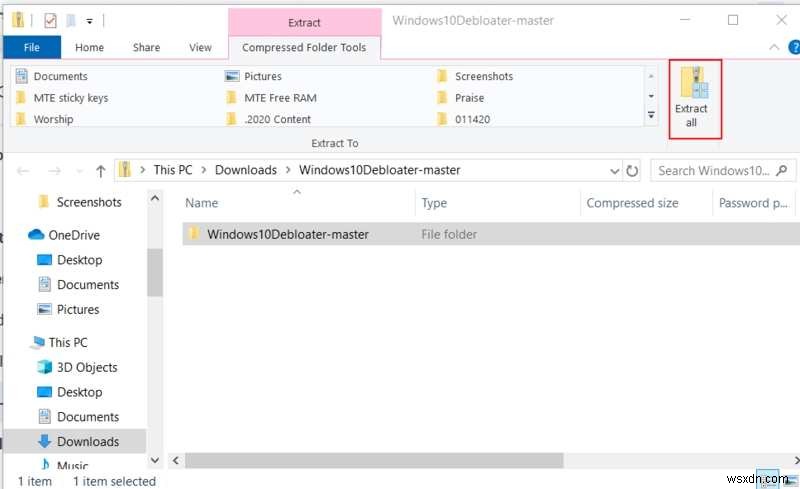Screen dimensions: 800x489
Task: Choose Screenshots in the Extract To gallery
Action: [x=475, y=76]
